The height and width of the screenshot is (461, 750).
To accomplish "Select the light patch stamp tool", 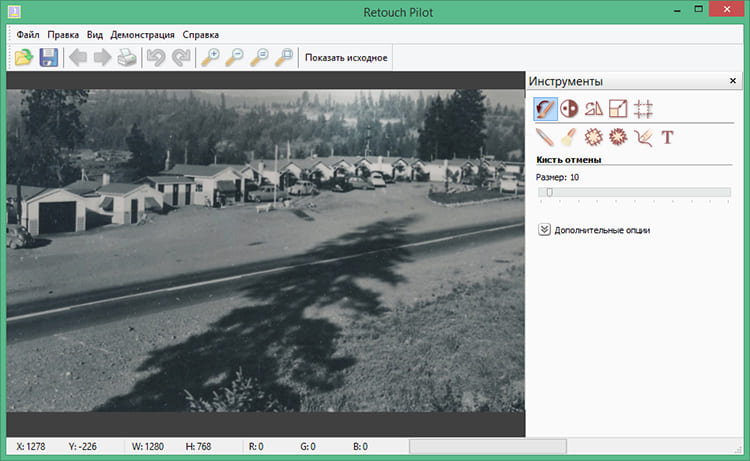I will tap(594, 138).
